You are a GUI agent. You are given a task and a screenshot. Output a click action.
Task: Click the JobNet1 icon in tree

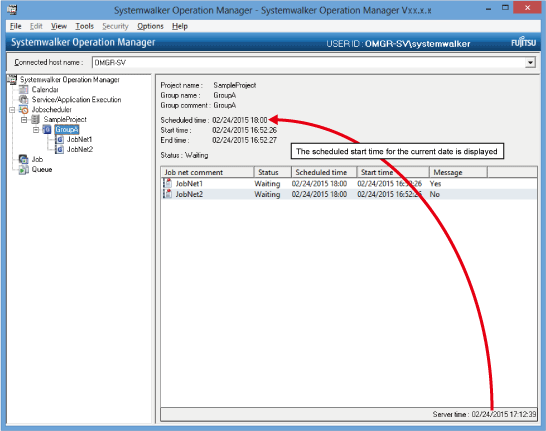pos(60,140)
